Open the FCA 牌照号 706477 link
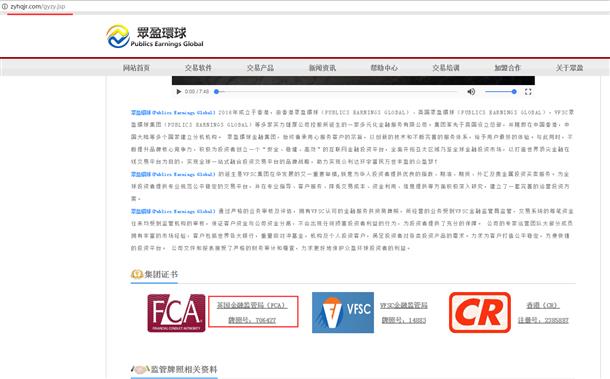This screenshot has width=610, height=379. click(x=252, y=321)
